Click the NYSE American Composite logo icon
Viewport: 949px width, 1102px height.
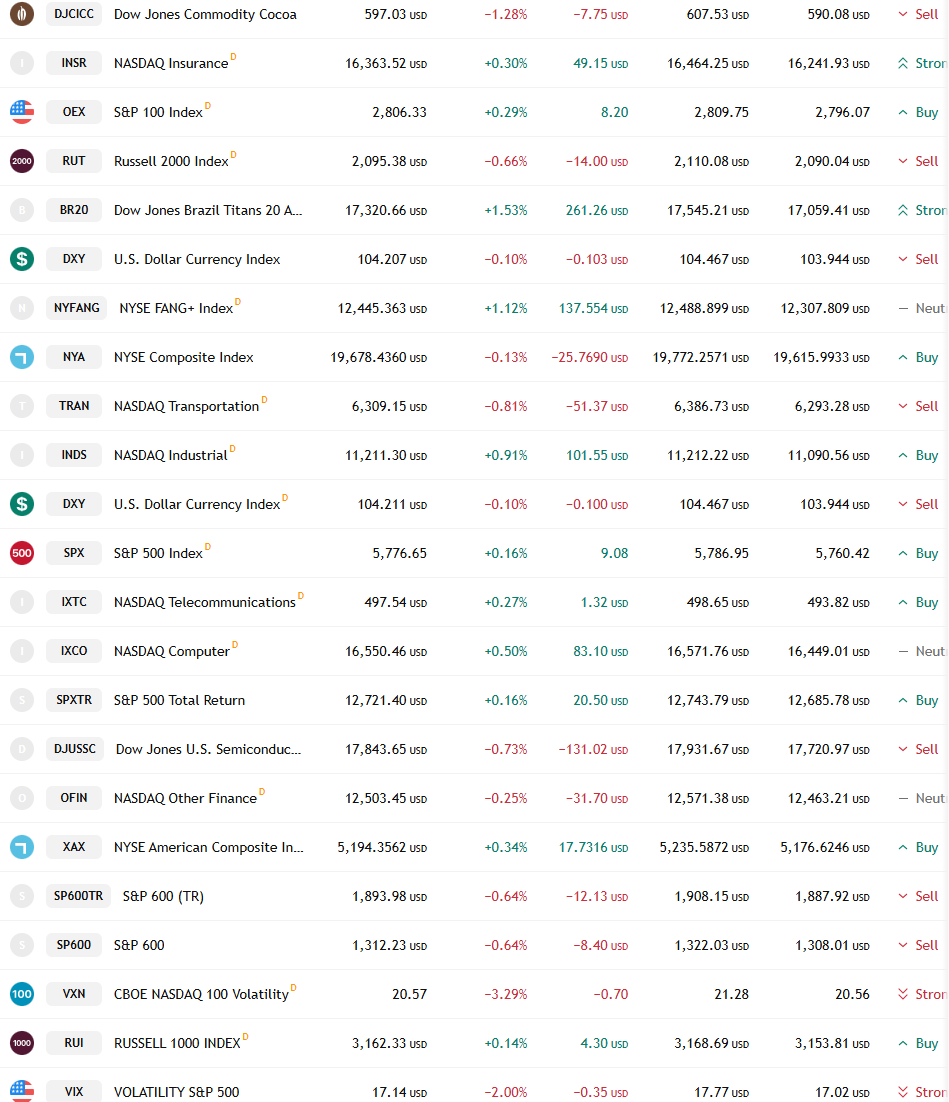coord(22,847)
